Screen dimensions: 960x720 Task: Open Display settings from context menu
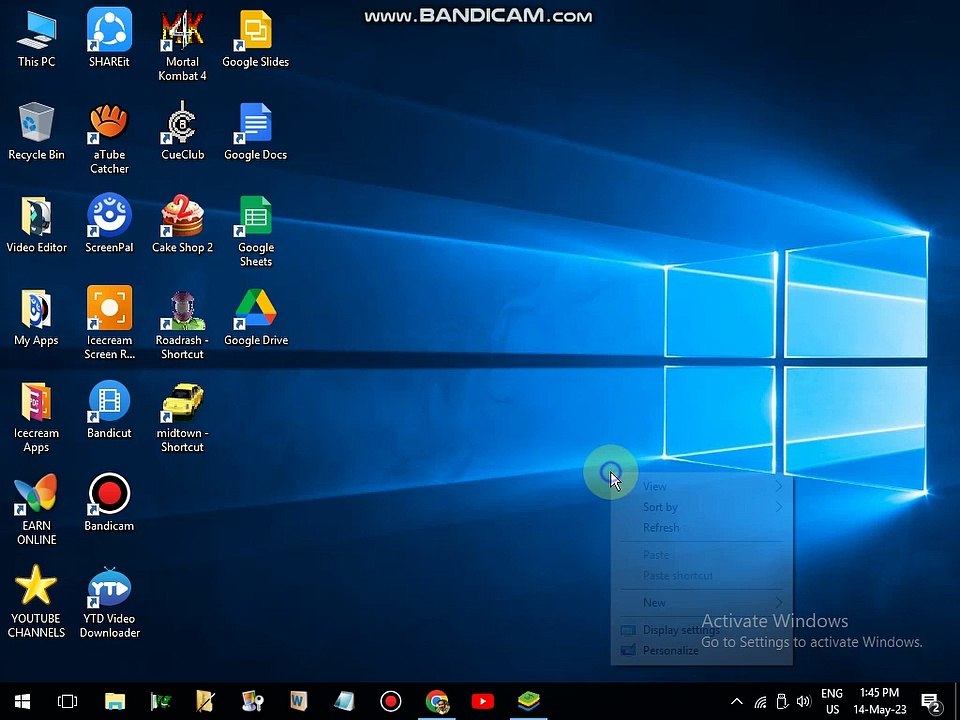tap(702, 629)
